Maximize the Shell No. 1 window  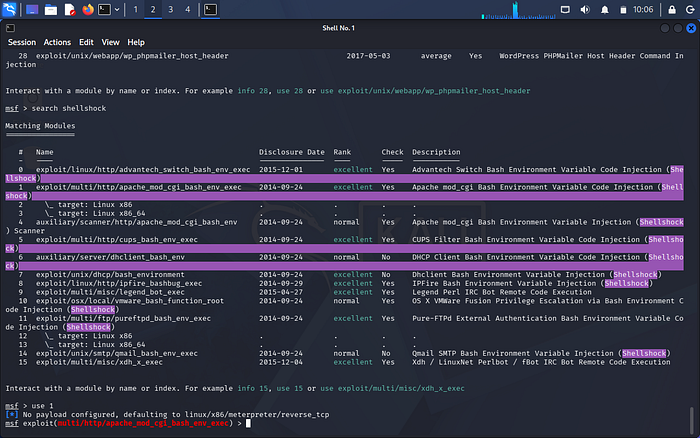678,28
